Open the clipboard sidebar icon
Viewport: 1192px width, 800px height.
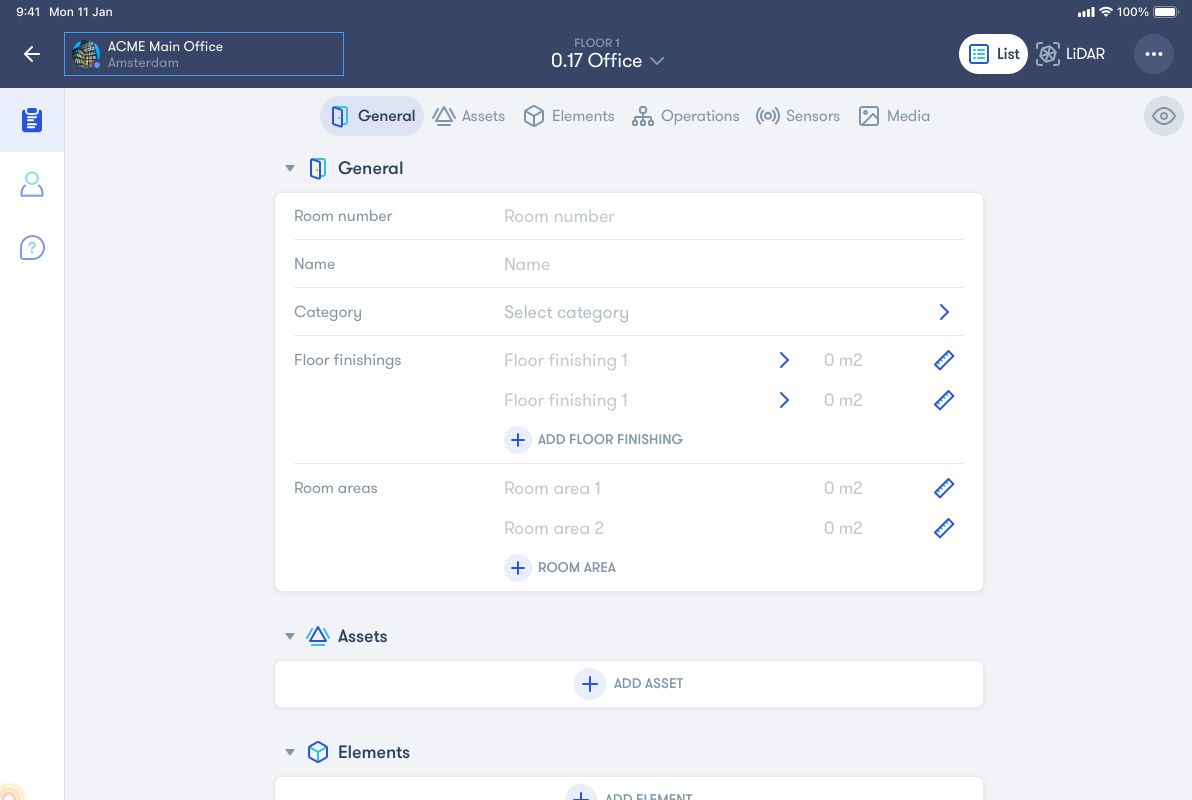[32, 120]
